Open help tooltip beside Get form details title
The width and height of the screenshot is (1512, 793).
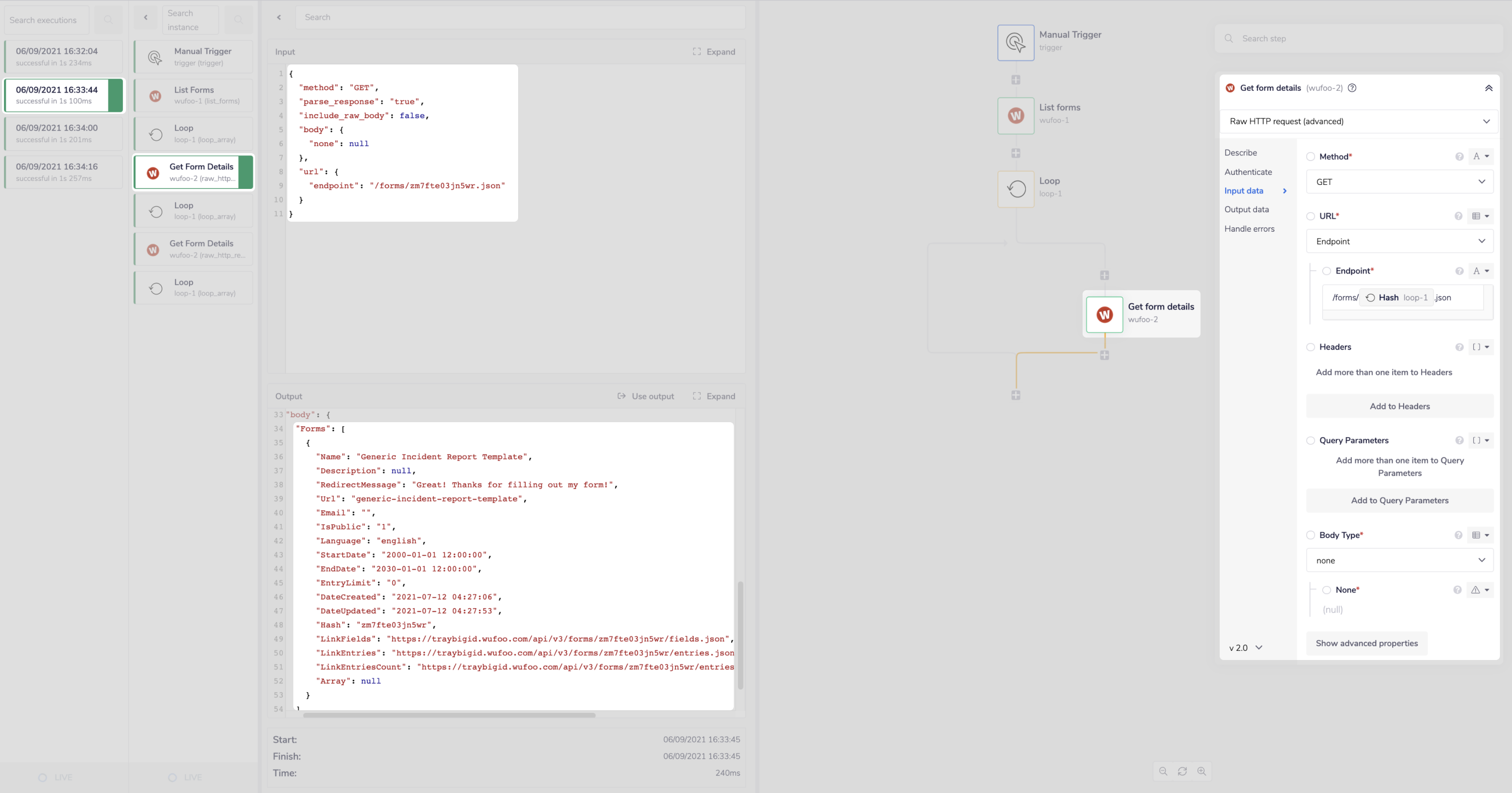tap(1352, 88)
